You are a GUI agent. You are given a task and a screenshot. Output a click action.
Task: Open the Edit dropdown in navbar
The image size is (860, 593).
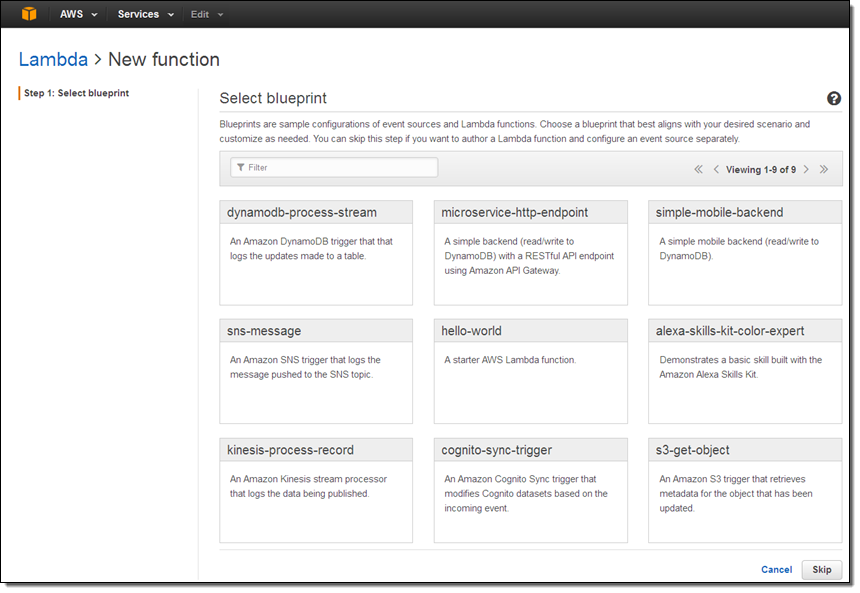point(207,14)
